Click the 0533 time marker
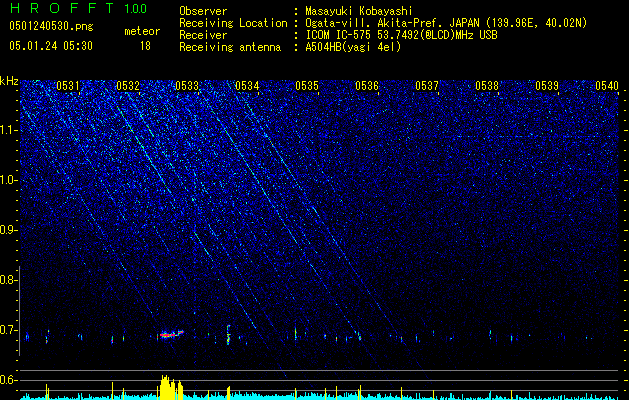The height and width of the screenshot is (400, 629). (x=187, y=86)
